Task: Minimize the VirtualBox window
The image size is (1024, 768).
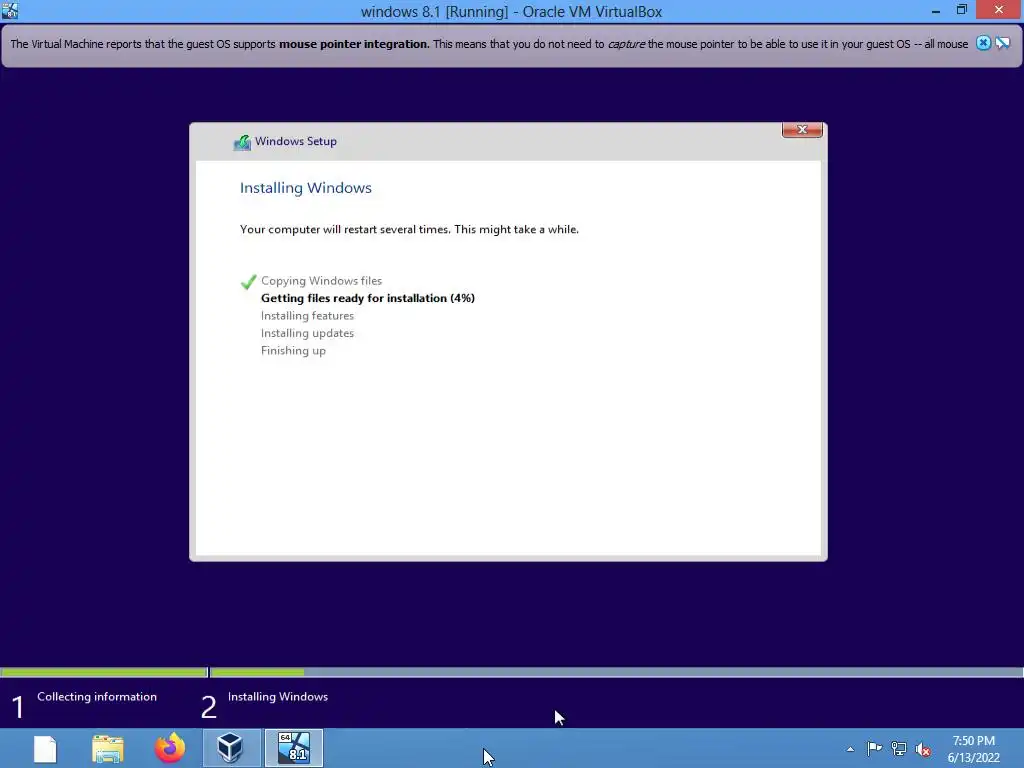Action: tap(935, 10)
